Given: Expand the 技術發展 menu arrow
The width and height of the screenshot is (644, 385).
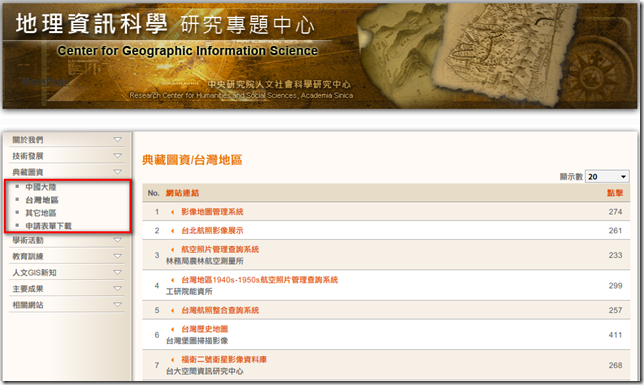Looking at the screenshot, I should tap(117, 156).
